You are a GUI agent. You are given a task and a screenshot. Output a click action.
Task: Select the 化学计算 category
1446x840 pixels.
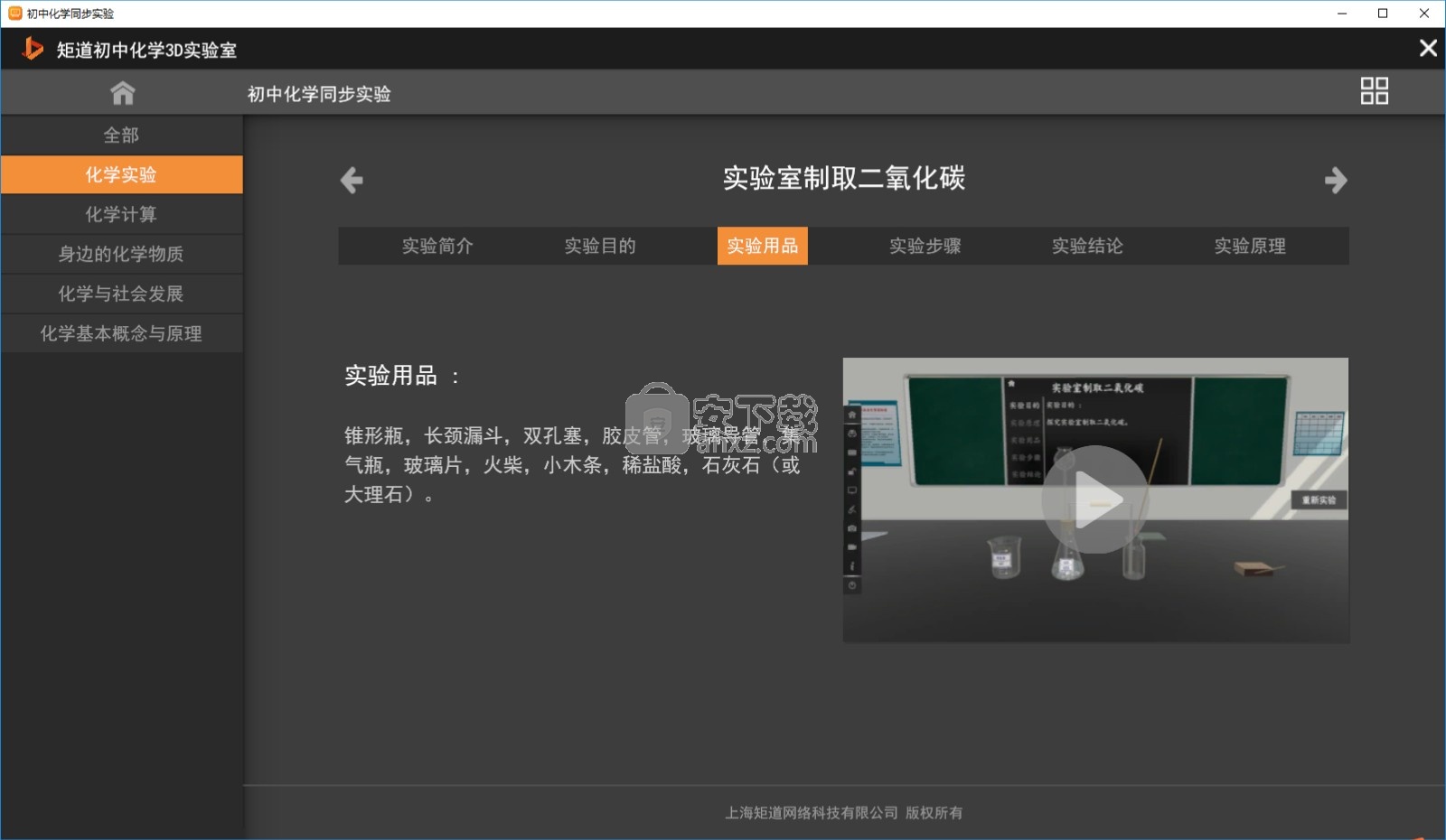click(121, 215)
